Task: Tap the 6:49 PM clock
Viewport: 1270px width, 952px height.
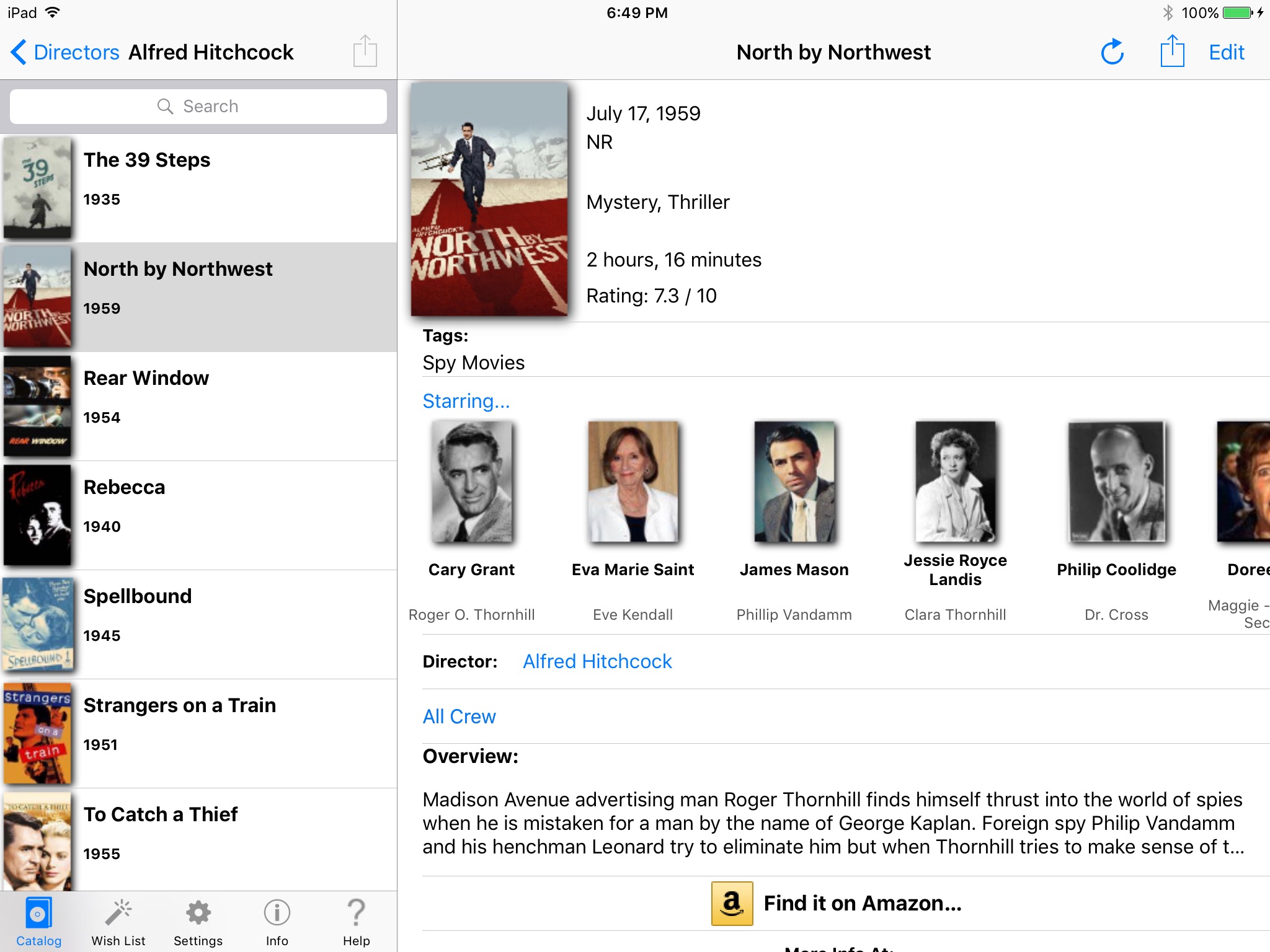Action: click(x=637, y=13)
